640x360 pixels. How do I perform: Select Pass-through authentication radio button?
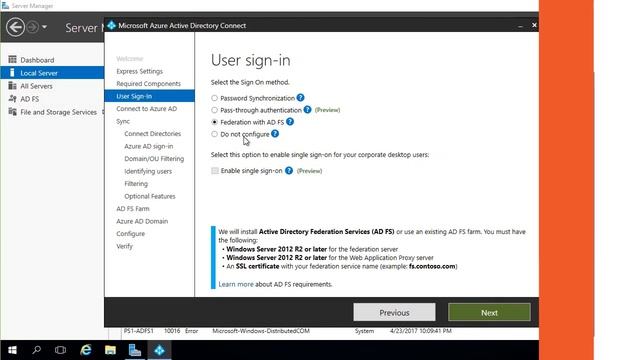214,110
